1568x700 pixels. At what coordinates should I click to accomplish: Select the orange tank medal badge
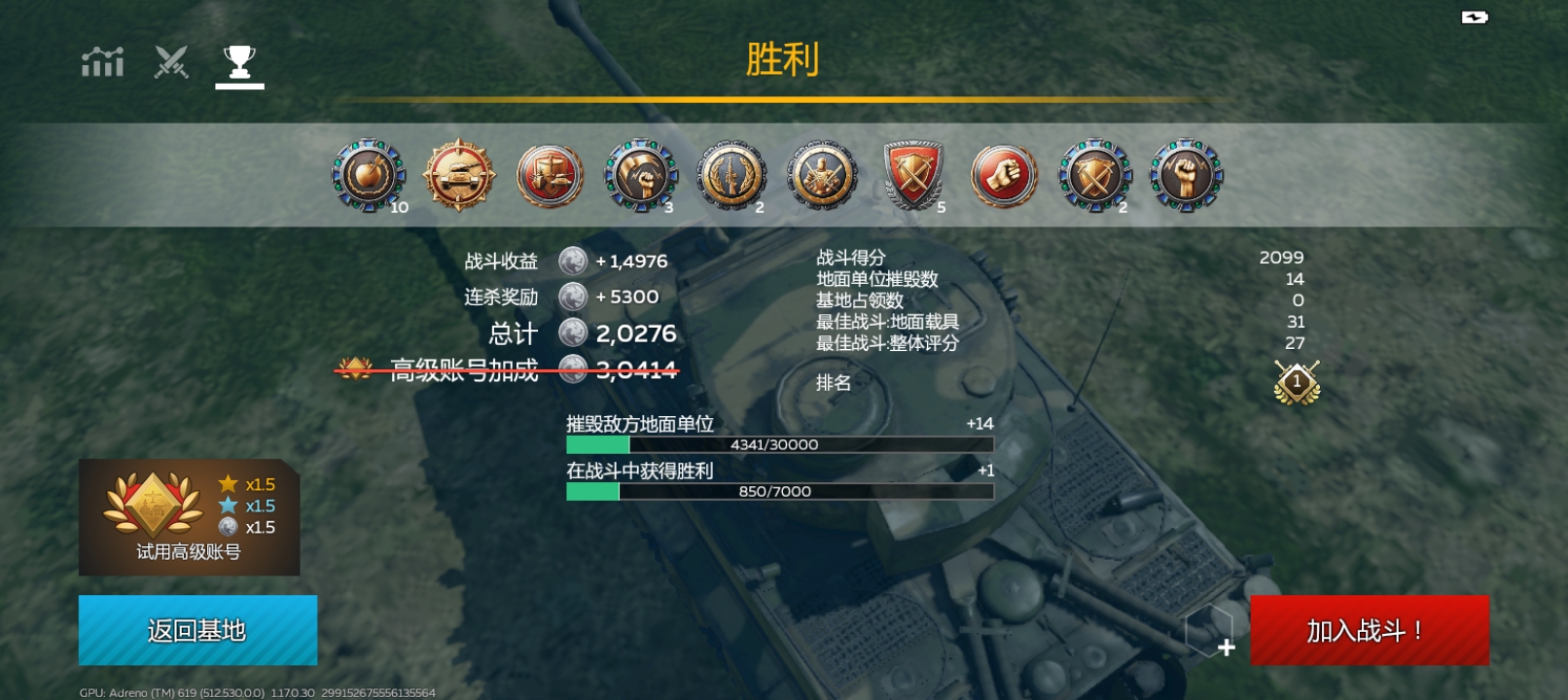tap(459, 175)
